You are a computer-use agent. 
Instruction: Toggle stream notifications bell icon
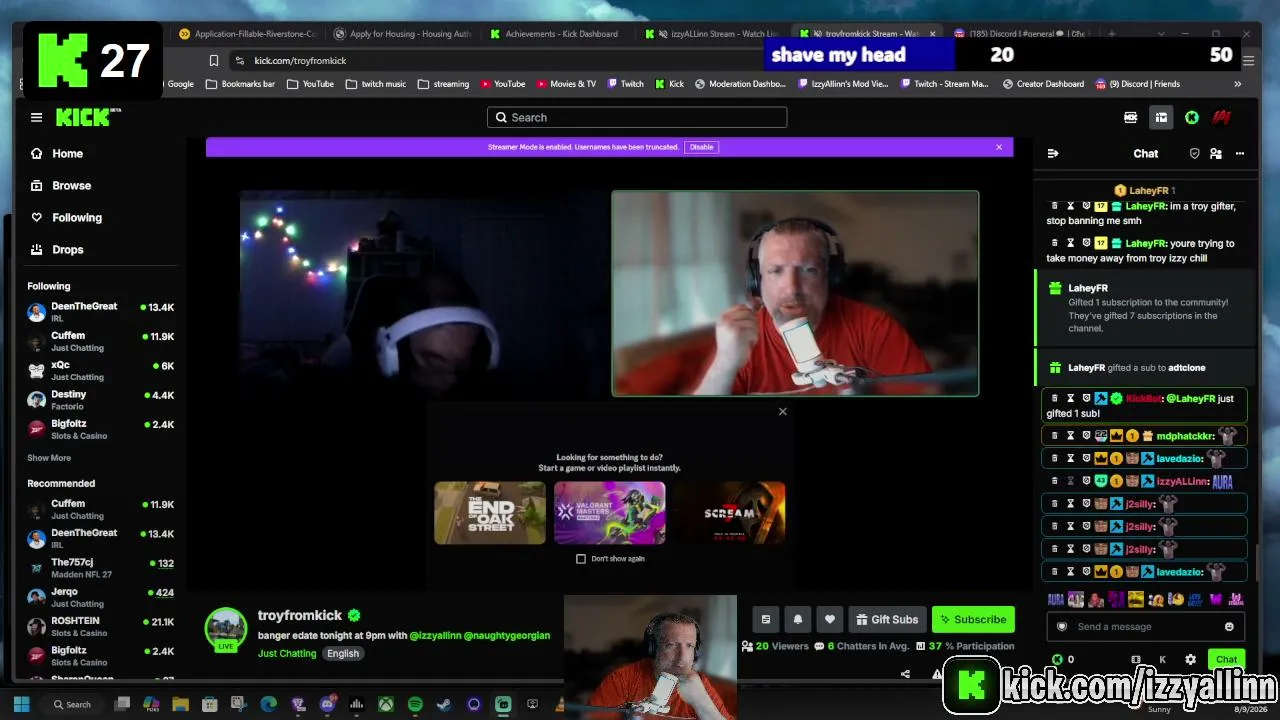point(797,620)
